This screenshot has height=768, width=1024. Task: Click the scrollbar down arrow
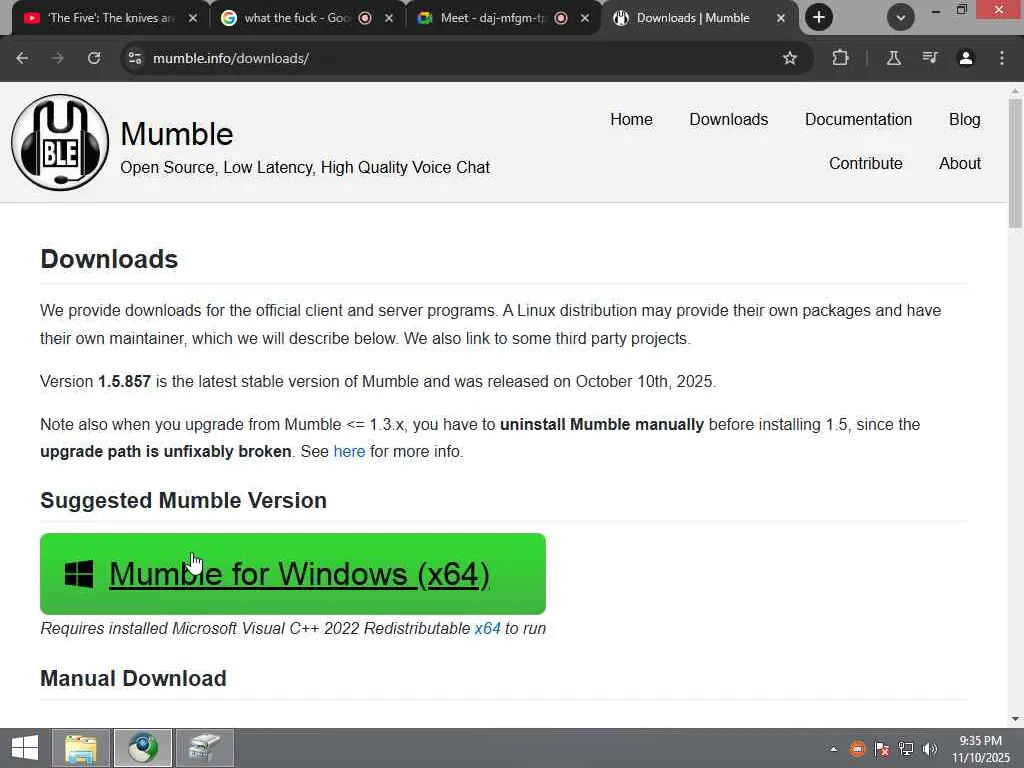click(1015, 719)
